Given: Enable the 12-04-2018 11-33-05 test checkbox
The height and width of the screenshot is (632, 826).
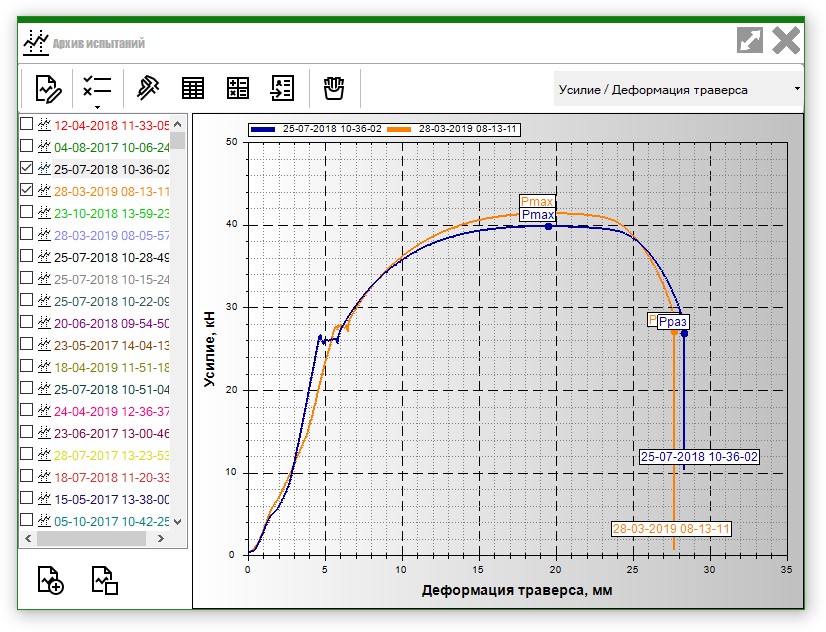Looking at the screenshot, I should coord(26,124).
